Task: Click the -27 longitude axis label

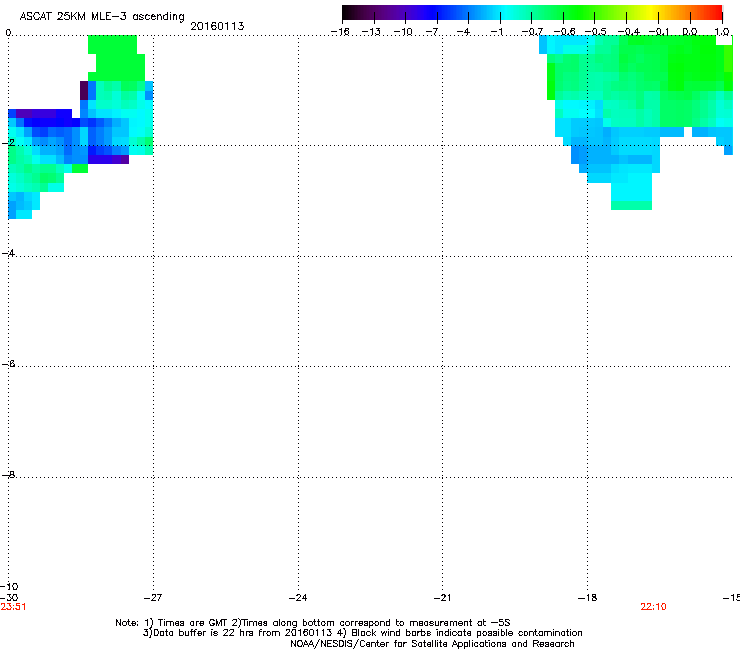Action: coord(153,598)
